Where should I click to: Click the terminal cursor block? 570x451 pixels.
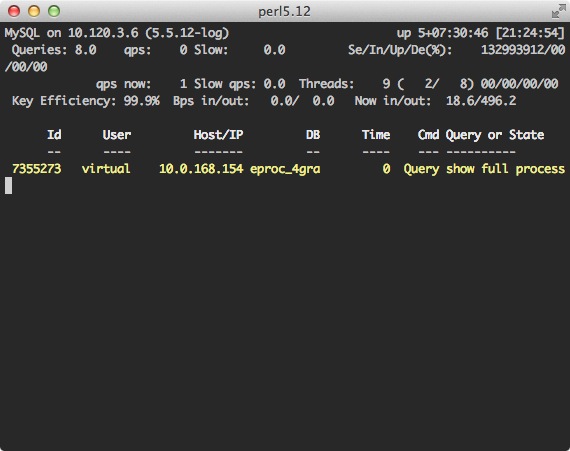point(8,186)
